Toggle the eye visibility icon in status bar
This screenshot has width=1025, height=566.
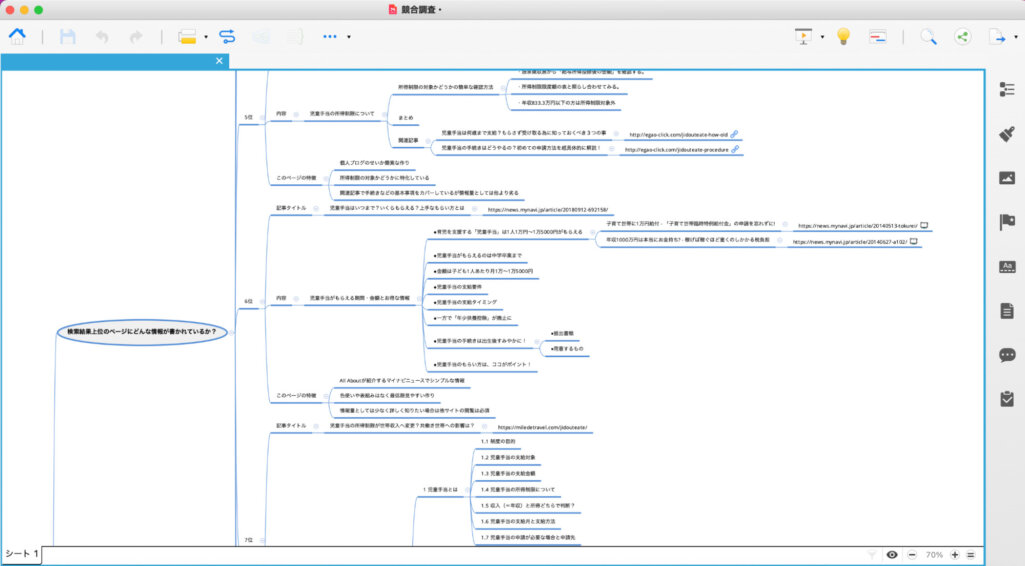point(891,554)
